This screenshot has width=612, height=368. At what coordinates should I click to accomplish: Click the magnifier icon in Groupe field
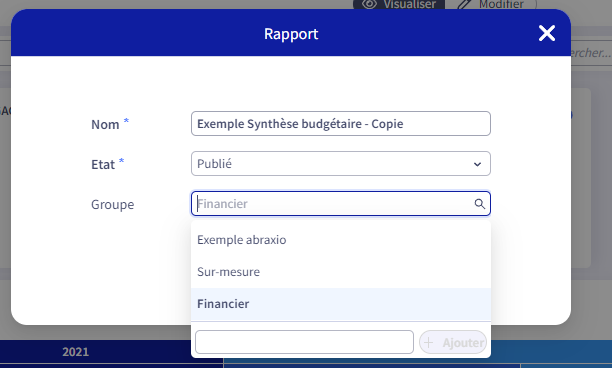click(480, 204)
